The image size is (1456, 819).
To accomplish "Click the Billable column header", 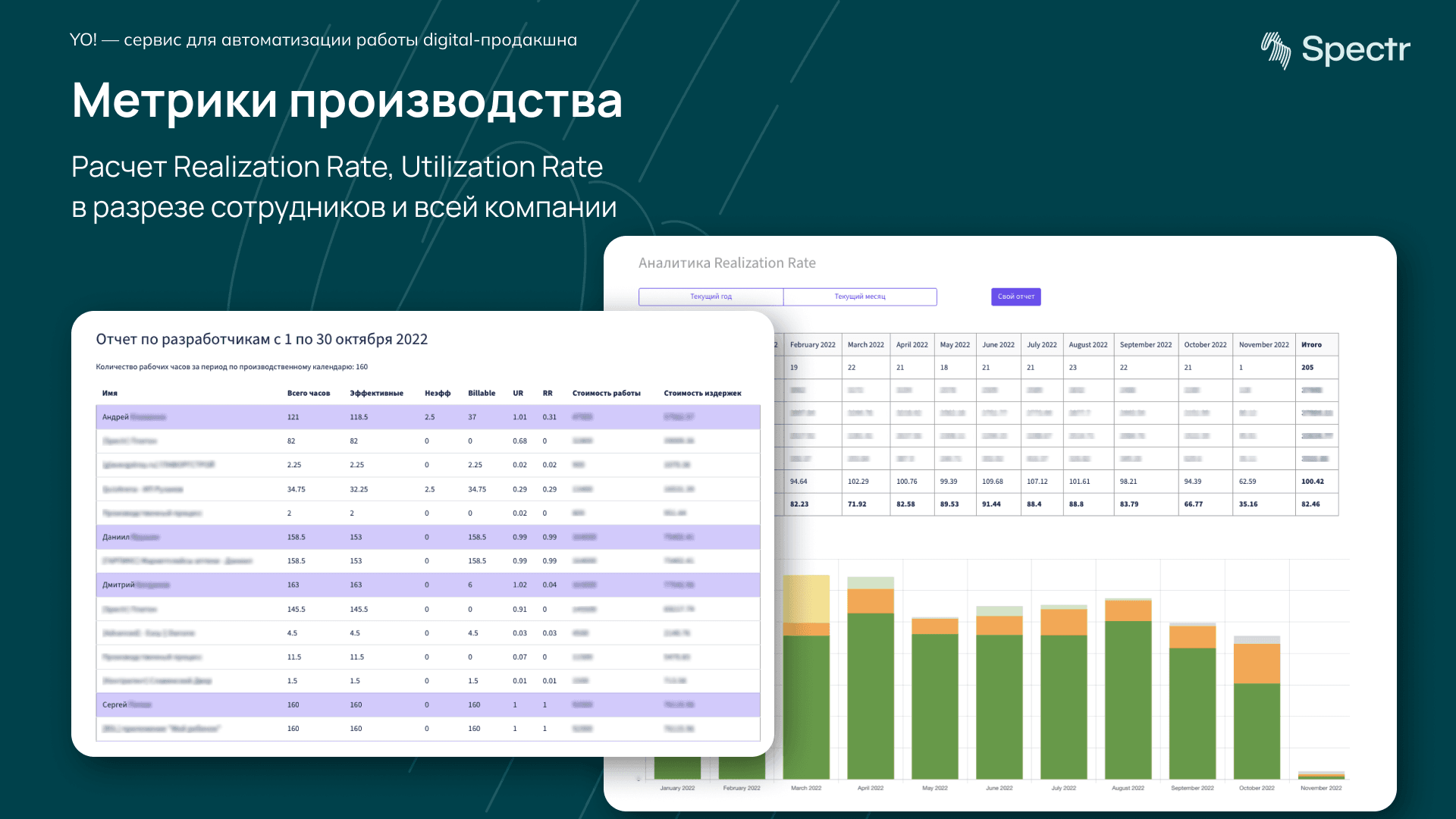I will (482, 393).
